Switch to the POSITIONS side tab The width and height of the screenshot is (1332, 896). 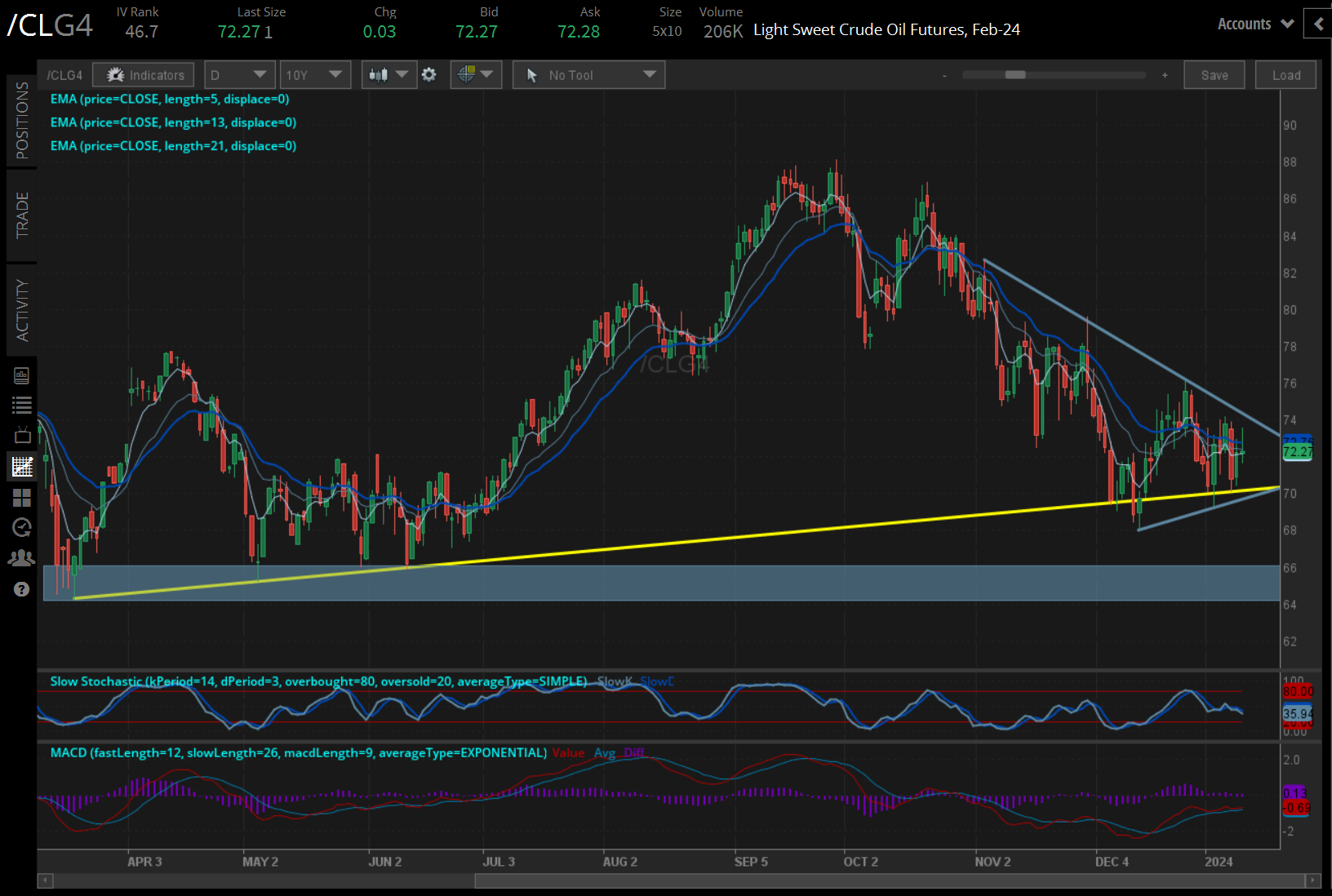21,121
